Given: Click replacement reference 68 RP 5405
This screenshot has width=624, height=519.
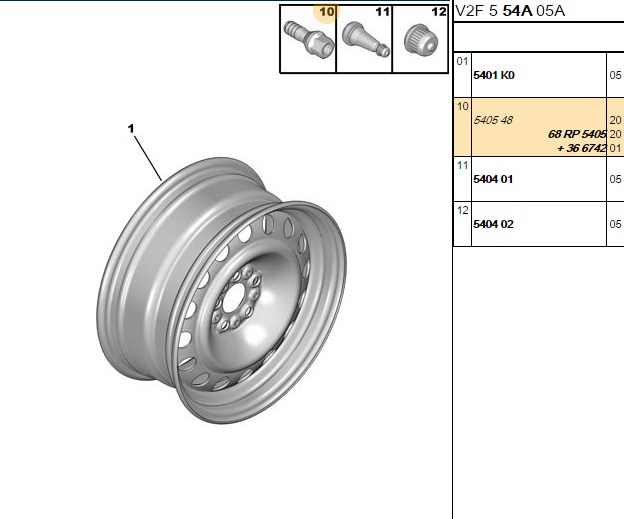Looking at the screenshot, I should point(577,134).
